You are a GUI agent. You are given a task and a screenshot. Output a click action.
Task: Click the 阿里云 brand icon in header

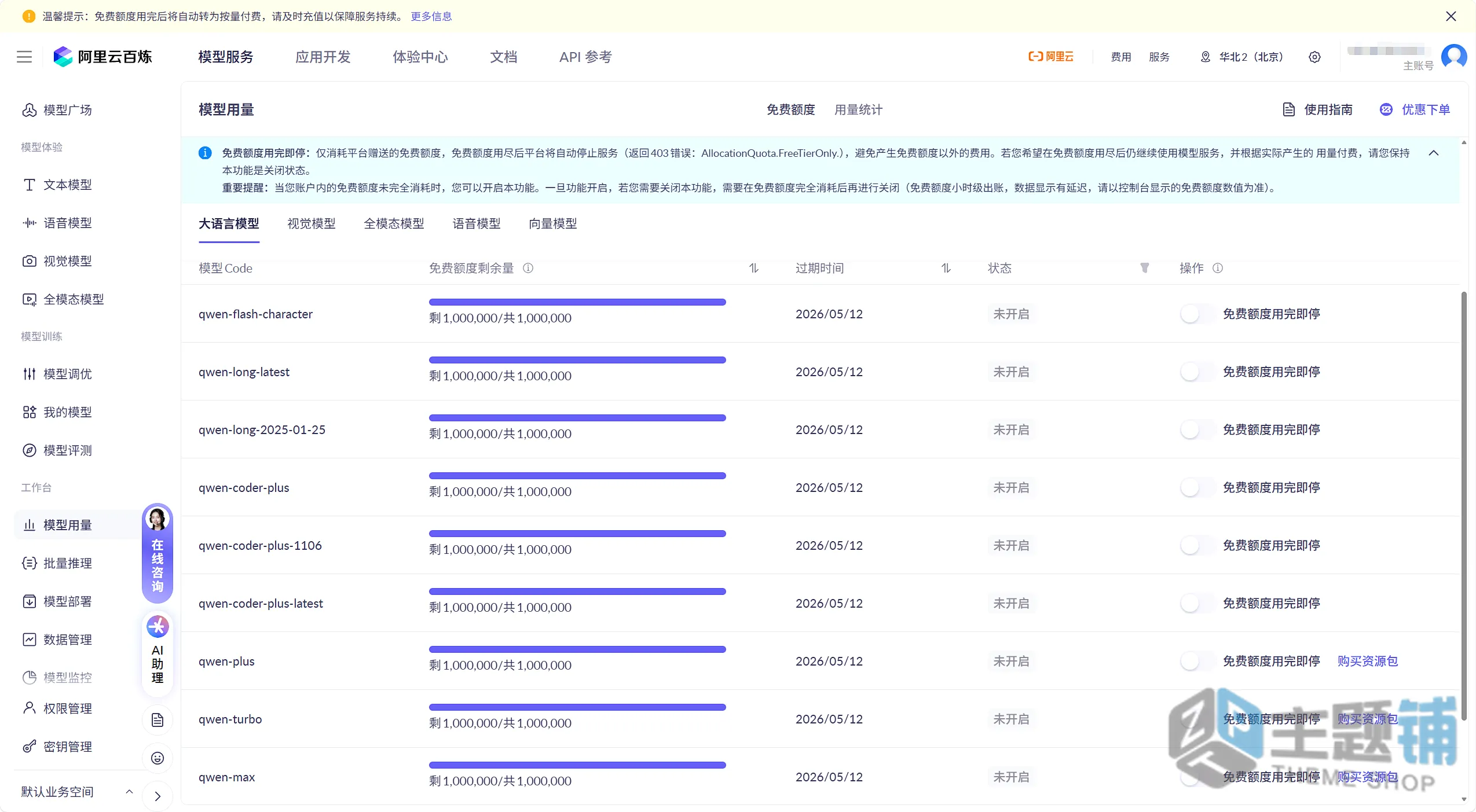1050,57
